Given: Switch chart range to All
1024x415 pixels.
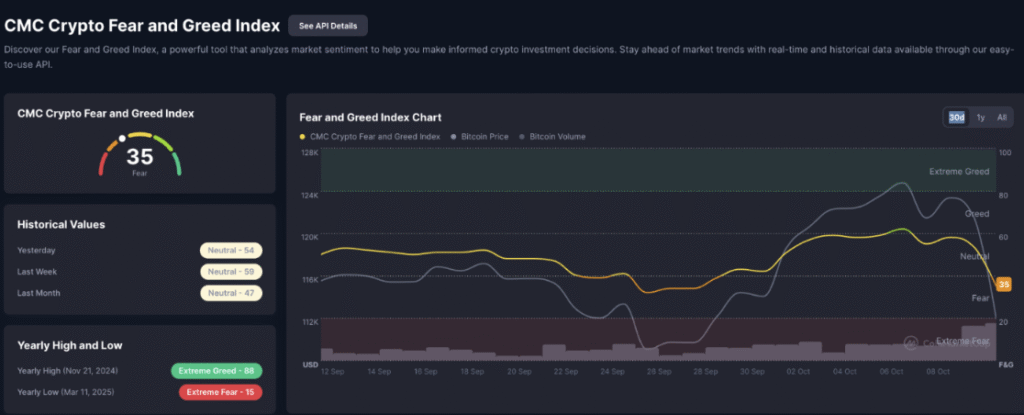Looking at the screenshot, I should click(1002, 118).
